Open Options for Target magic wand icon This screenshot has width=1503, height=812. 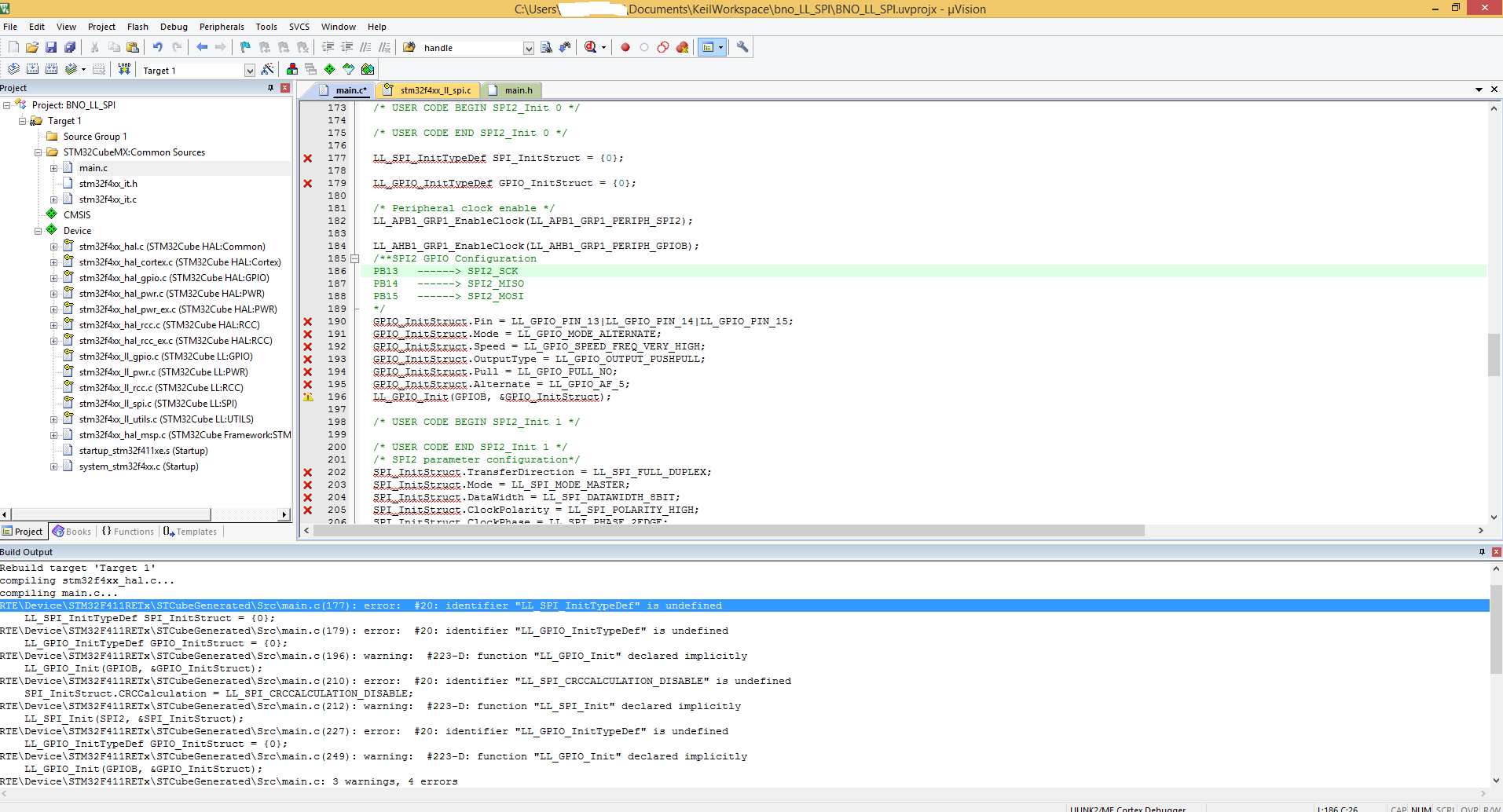[267, 70]
